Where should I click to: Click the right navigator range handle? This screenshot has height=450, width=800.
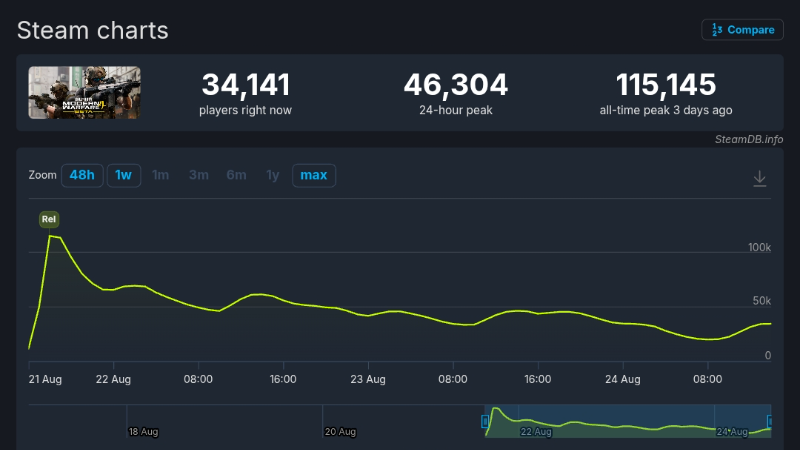click(x=770, y=421)
